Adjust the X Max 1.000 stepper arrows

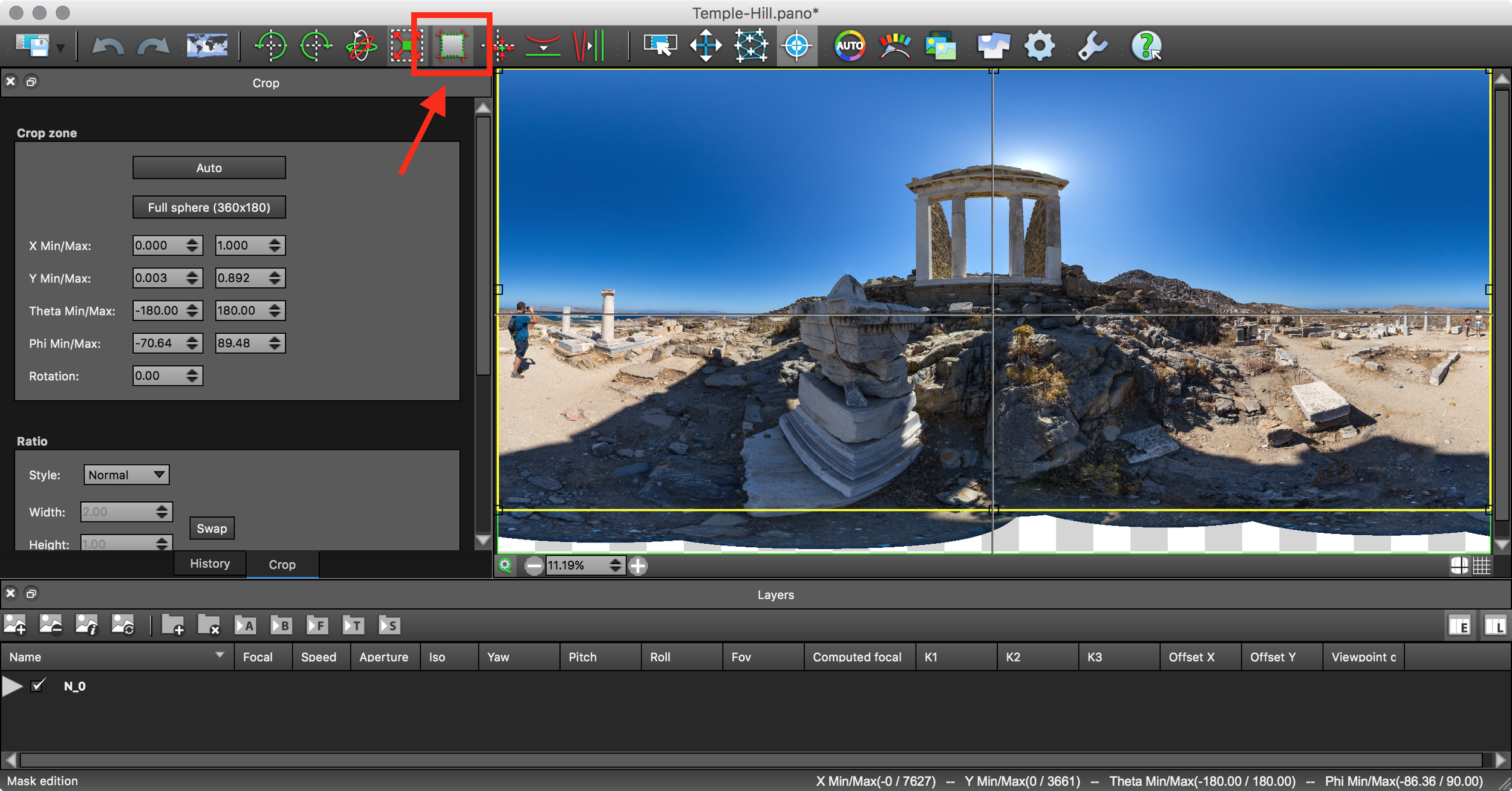275,245
